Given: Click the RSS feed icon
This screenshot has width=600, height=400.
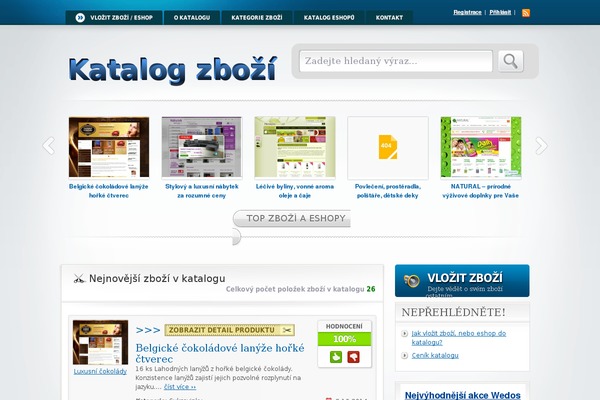Looking at the screenshot, I should pos(526,13).
